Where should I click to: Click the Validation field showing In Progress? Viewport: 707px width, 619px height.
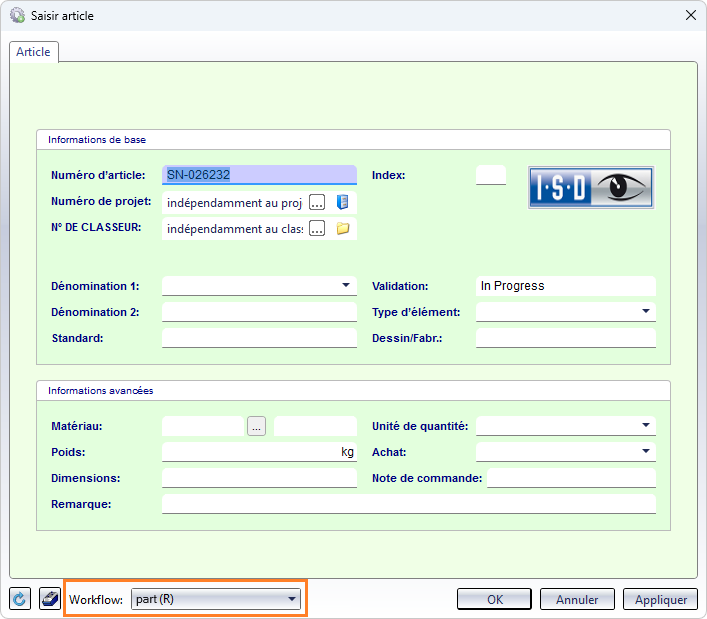pyautogui.click(x=566, y=286)
